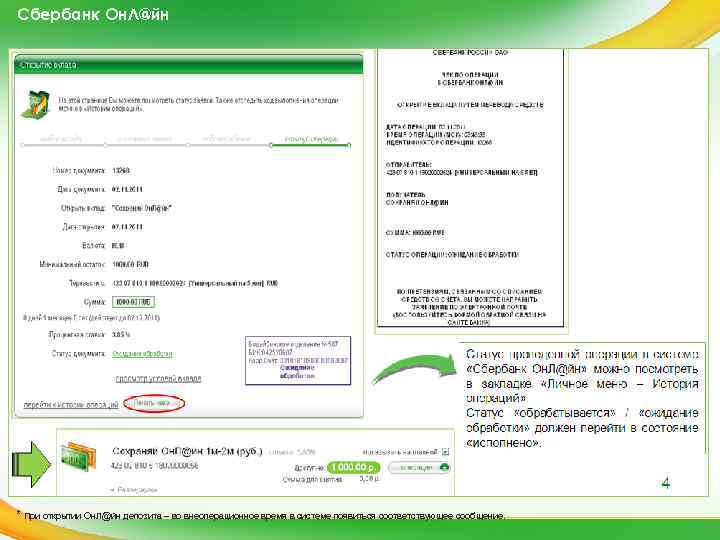The image size is (720, 540).
Task: Click the boxed sum field 1000.00 RUB
Action: tap(134, 302)
